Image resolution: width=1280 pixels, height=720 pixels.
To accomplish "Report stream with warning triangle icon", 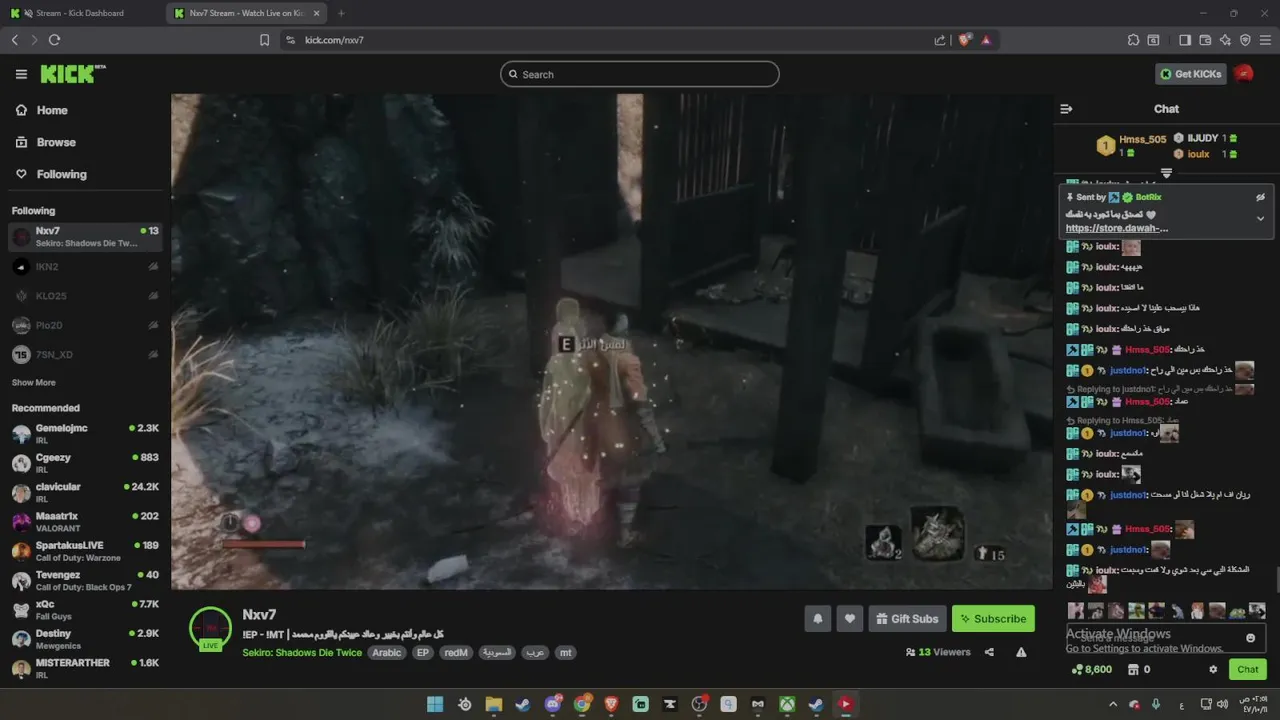I will coord(1021,652).
